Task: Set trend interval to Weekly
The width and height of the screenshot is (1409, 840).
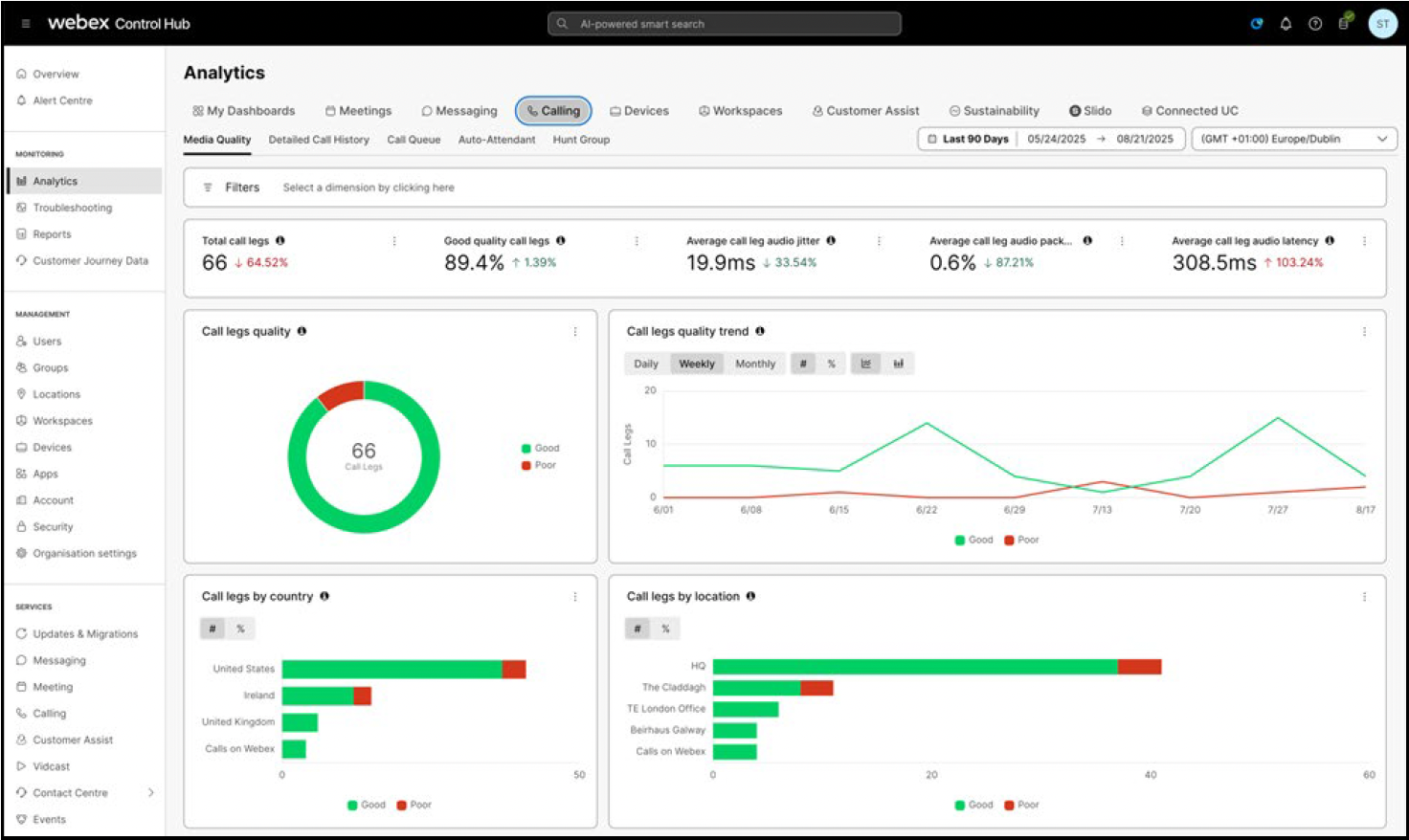Action: click(697, 364)
